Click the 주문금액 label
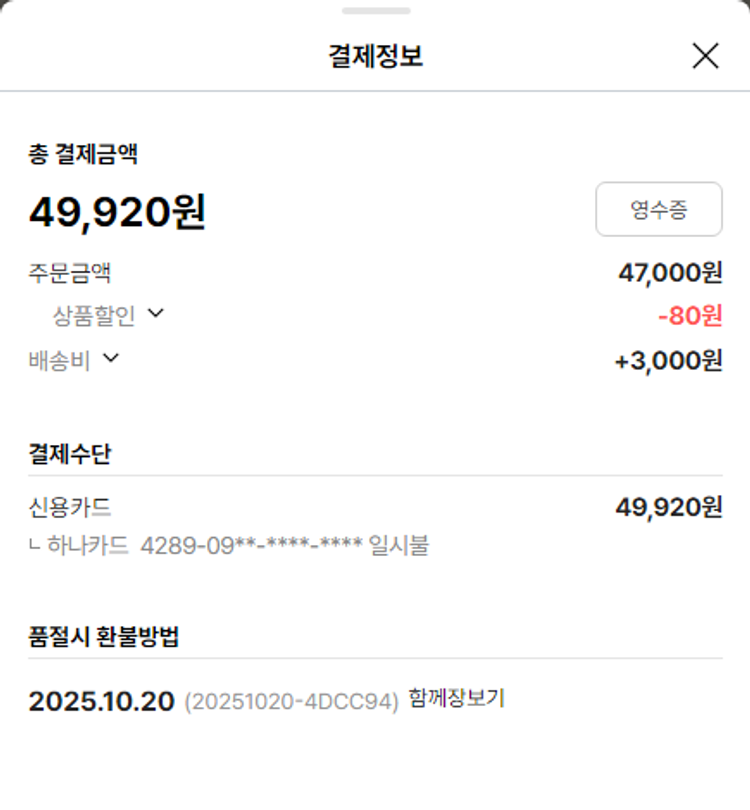Image resolution: width=750 pixels, height=810 pixels. pos(70,272)
